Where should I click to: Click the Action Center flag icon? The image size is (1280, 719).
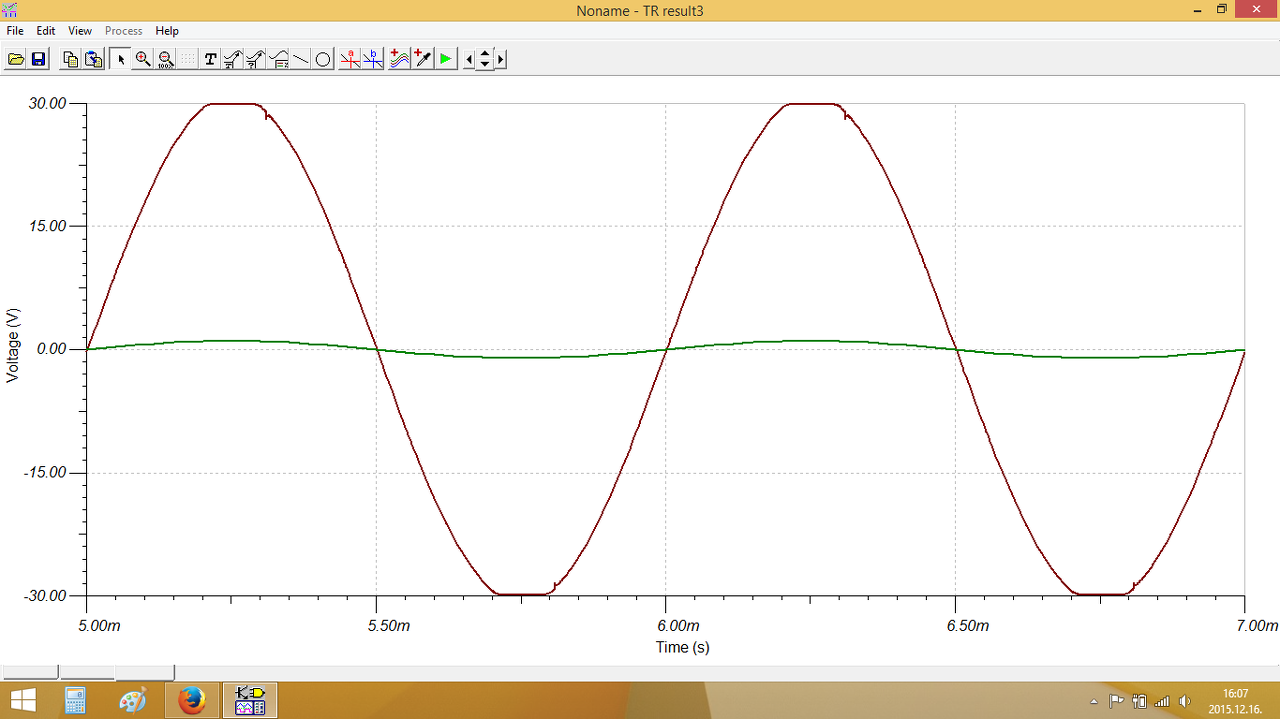coord(1116,701)
